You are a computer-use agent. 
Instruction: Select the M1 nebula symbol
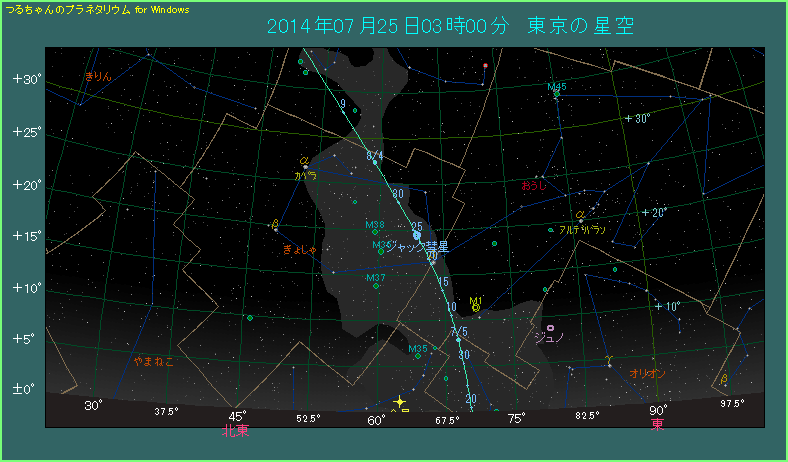(x=477, y=308)
